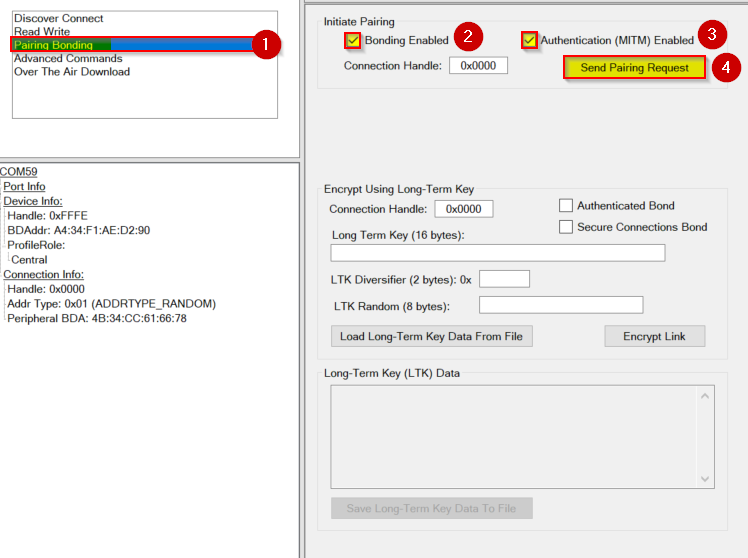Toggle the Bonding Enabled checkbox

[x=352, y=41]
